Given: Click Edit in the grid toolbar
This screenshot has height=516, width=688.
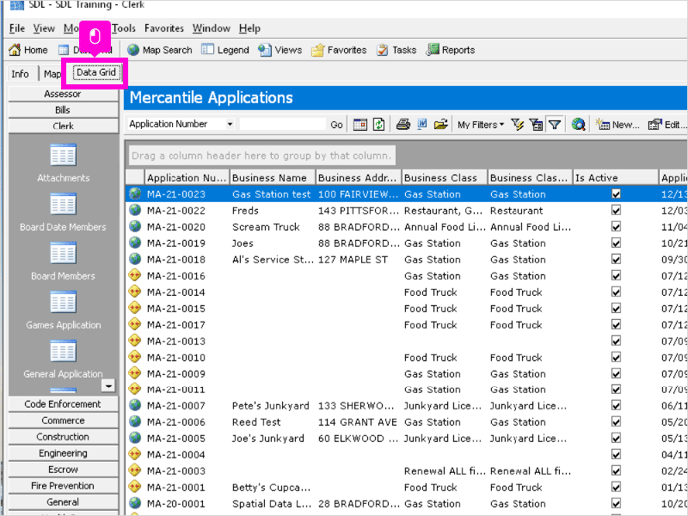Looking at the screenshot, I should point(666,125).
